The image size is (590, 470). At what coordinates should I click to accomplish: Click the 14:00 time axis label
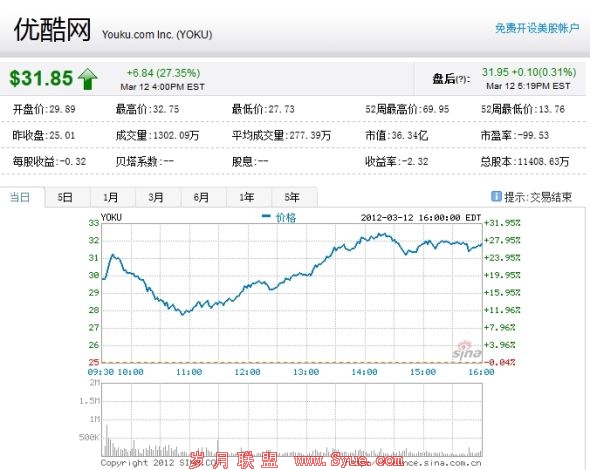click(x=364, y=372)
